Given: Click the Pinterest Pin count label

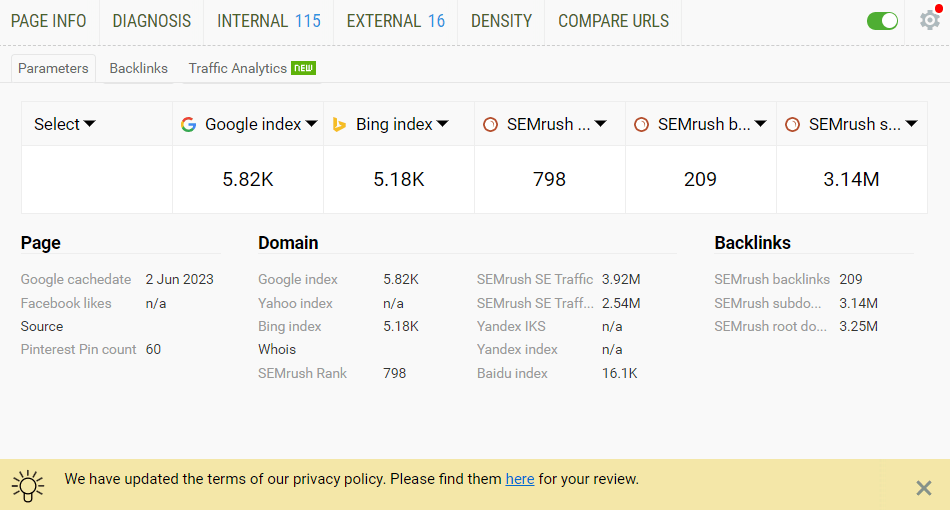Looking at the screenshot, I should pyautogui.click(x=78, y=349).
